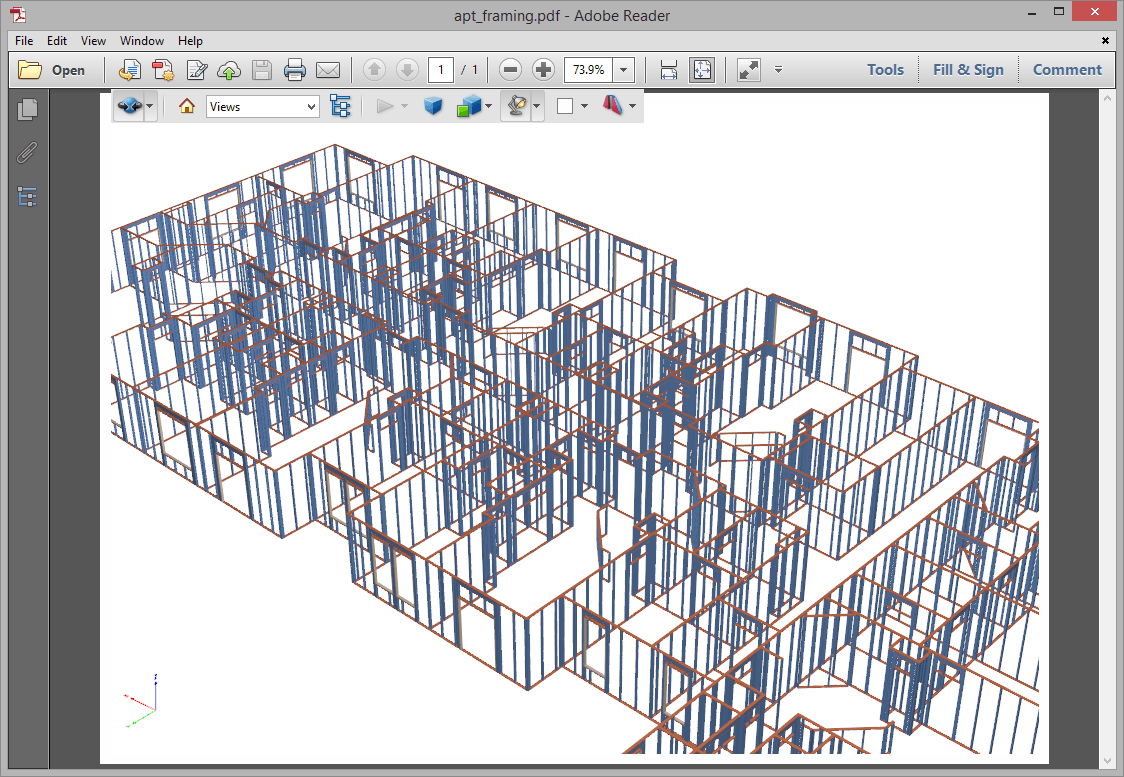
Task: Open Model Tree panel in left sidebar
Action: [27, 196]
